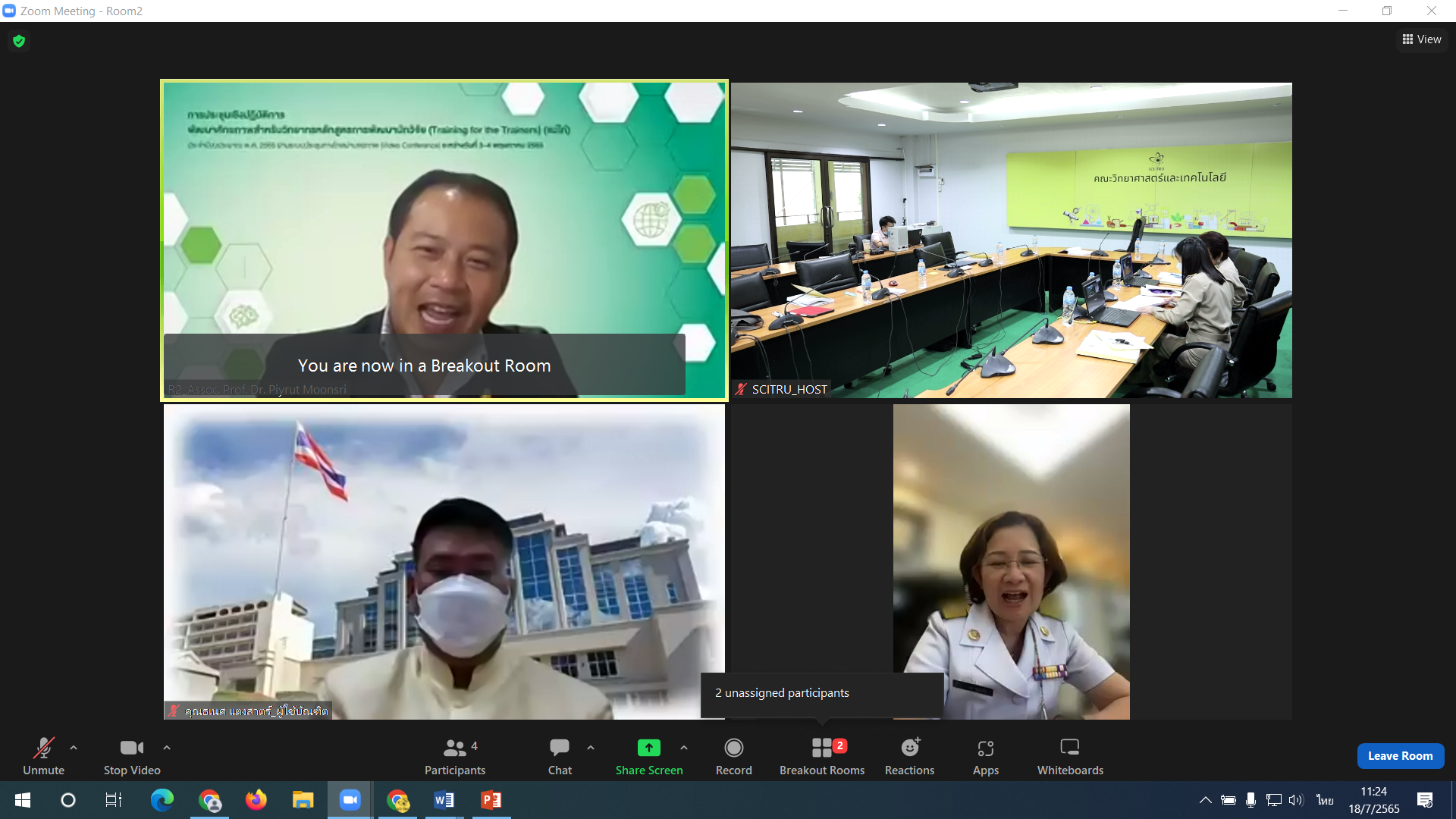Screen dimensions: 1456x819
Task: Expand chat options arrow beside Chat
Action: 591,748
